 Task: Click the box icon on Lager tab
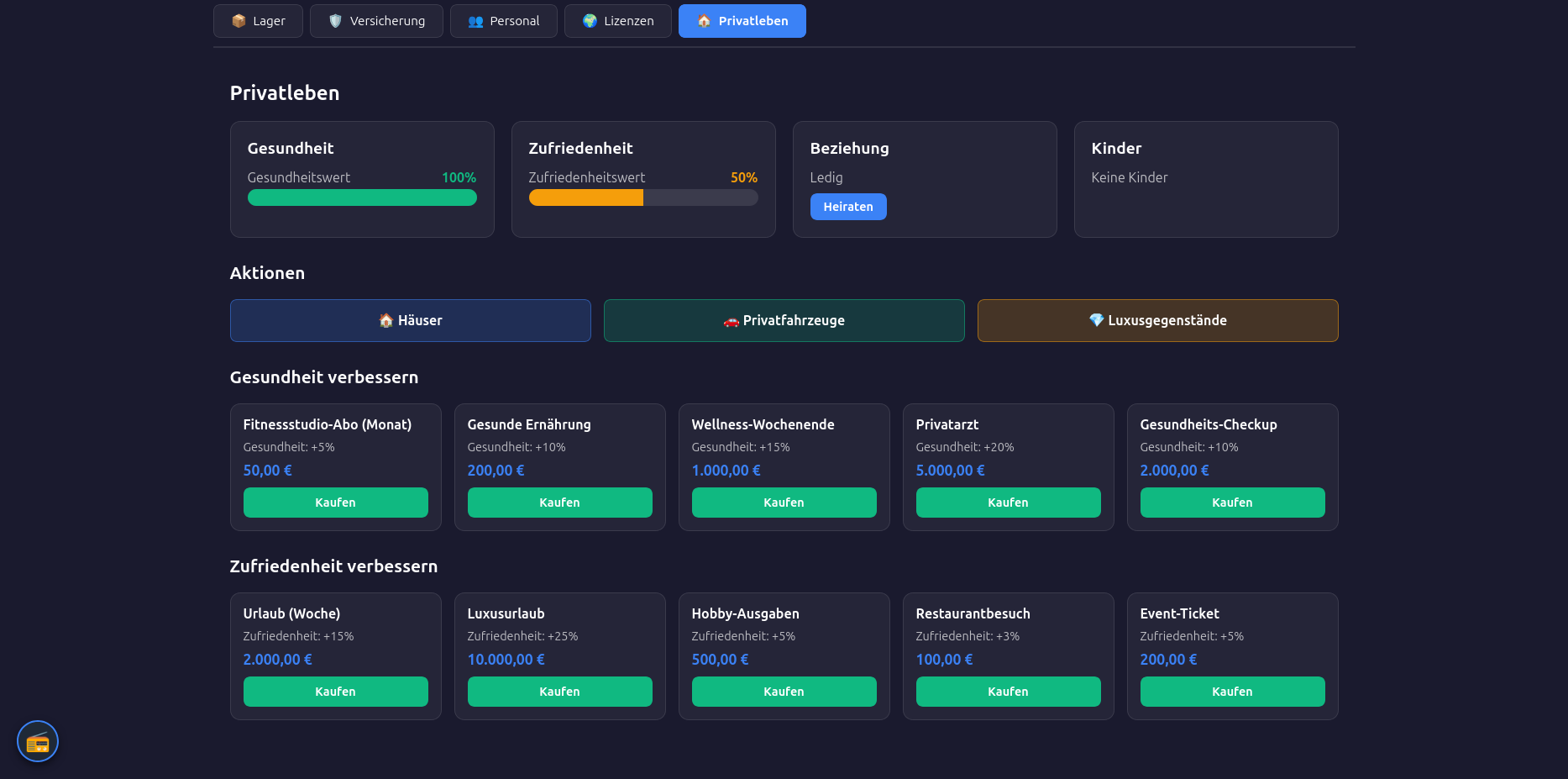(239, 21)
